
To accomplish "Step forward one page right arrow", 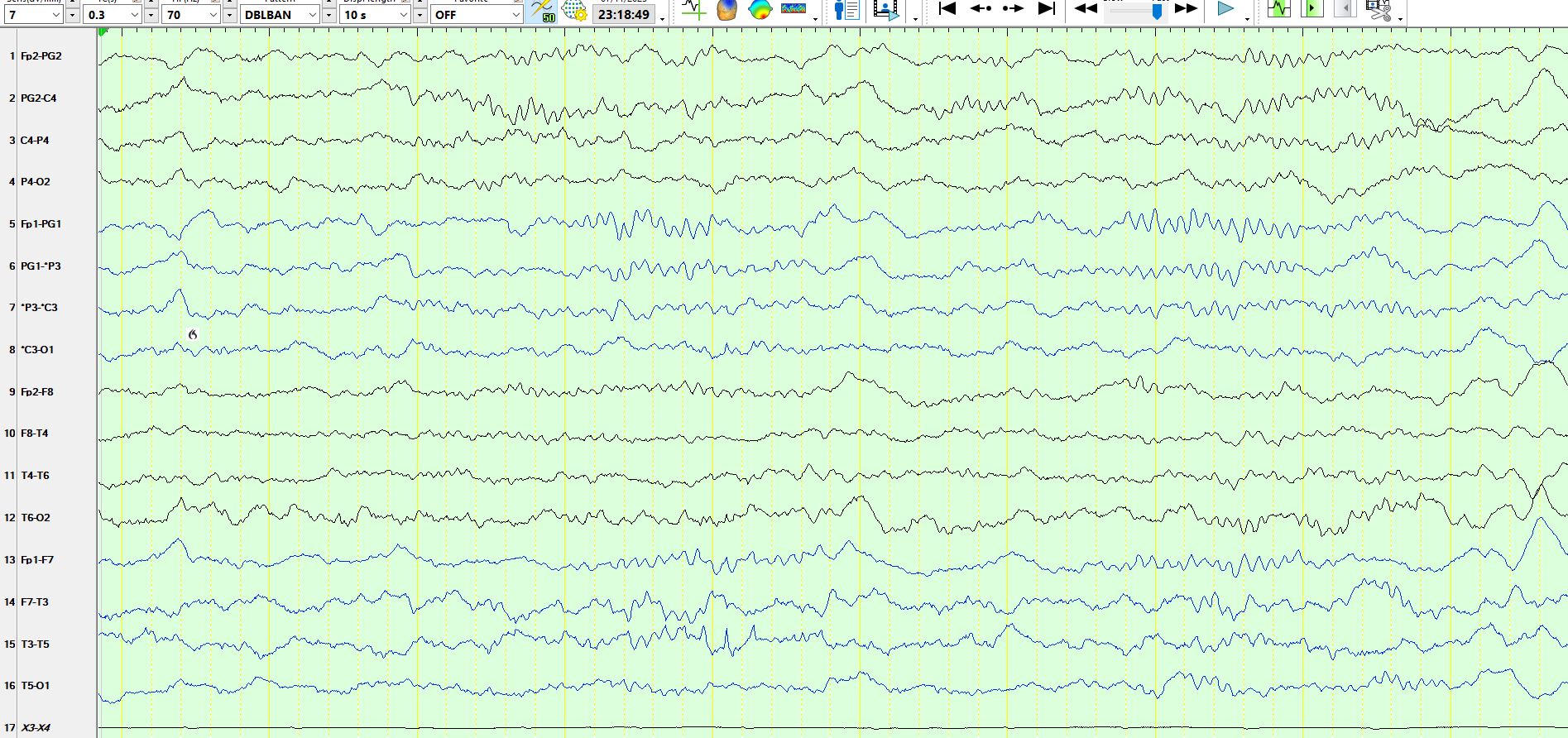I will coord(1013,8).
